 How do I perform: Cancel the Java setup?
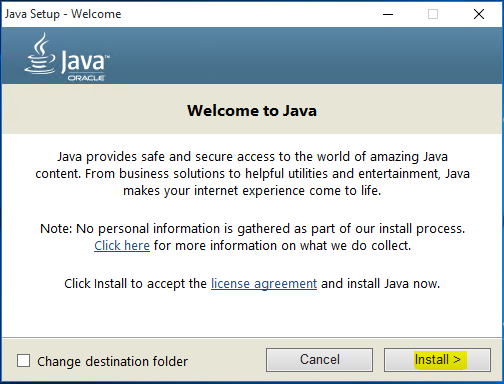[x=319, y=360]
